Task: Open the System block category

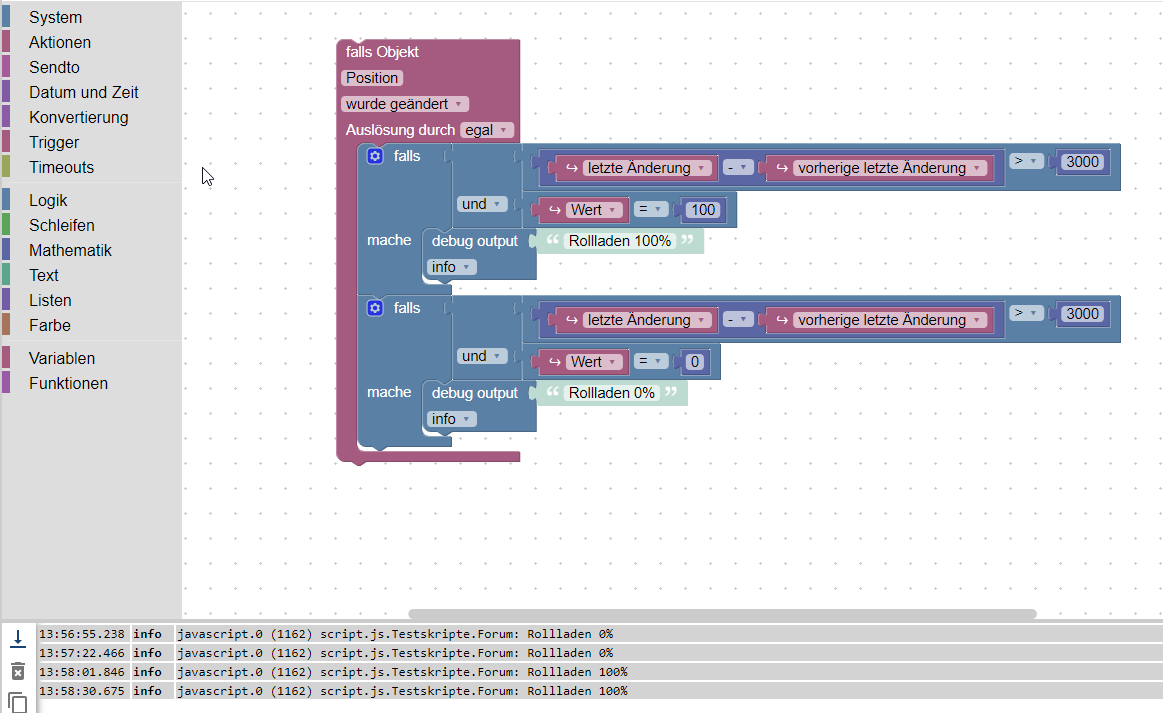Action: click(56, 17)
